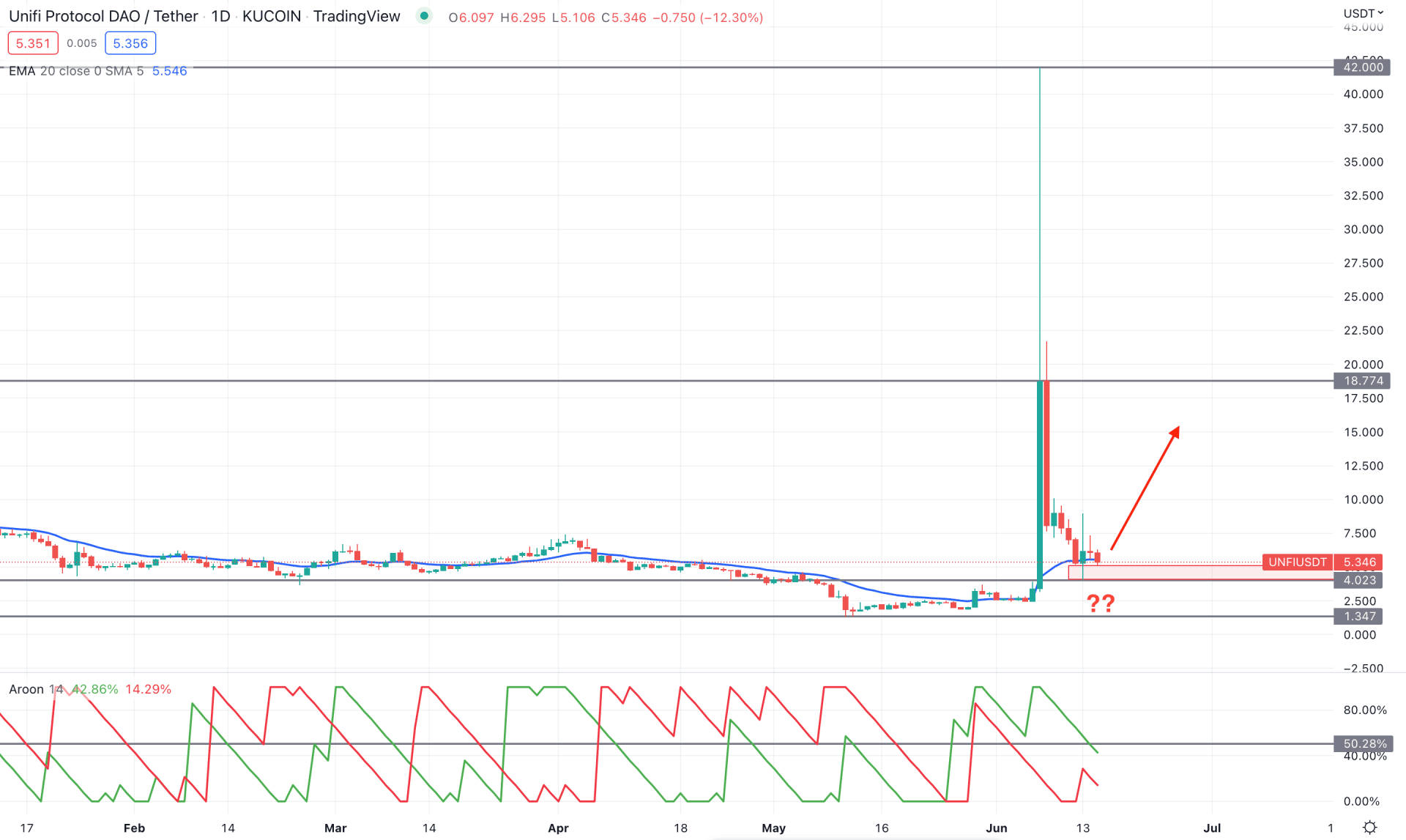This screenshot has height=840, width=1406.
Task: Click the 20.000 price scale label
Action: pyautogui.click(x=1363, y=365)
